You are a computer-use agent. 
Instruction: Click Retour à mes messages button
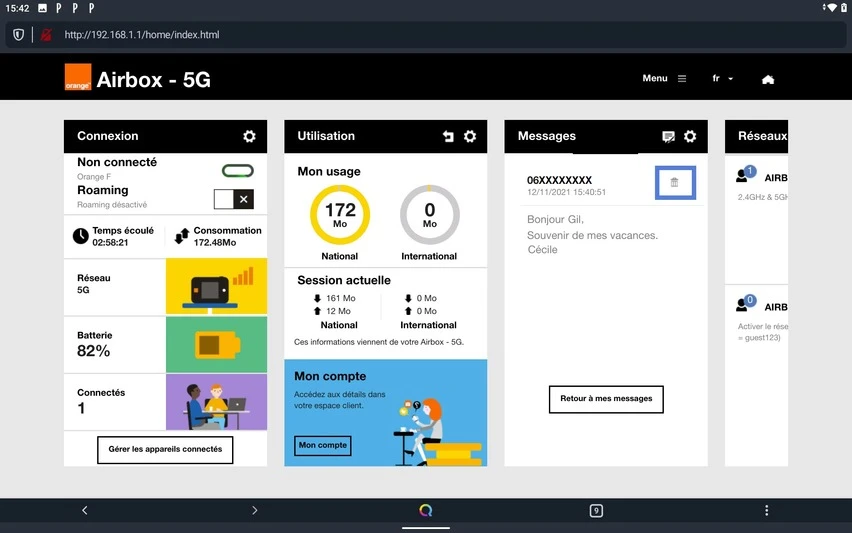tap(606, 399)
